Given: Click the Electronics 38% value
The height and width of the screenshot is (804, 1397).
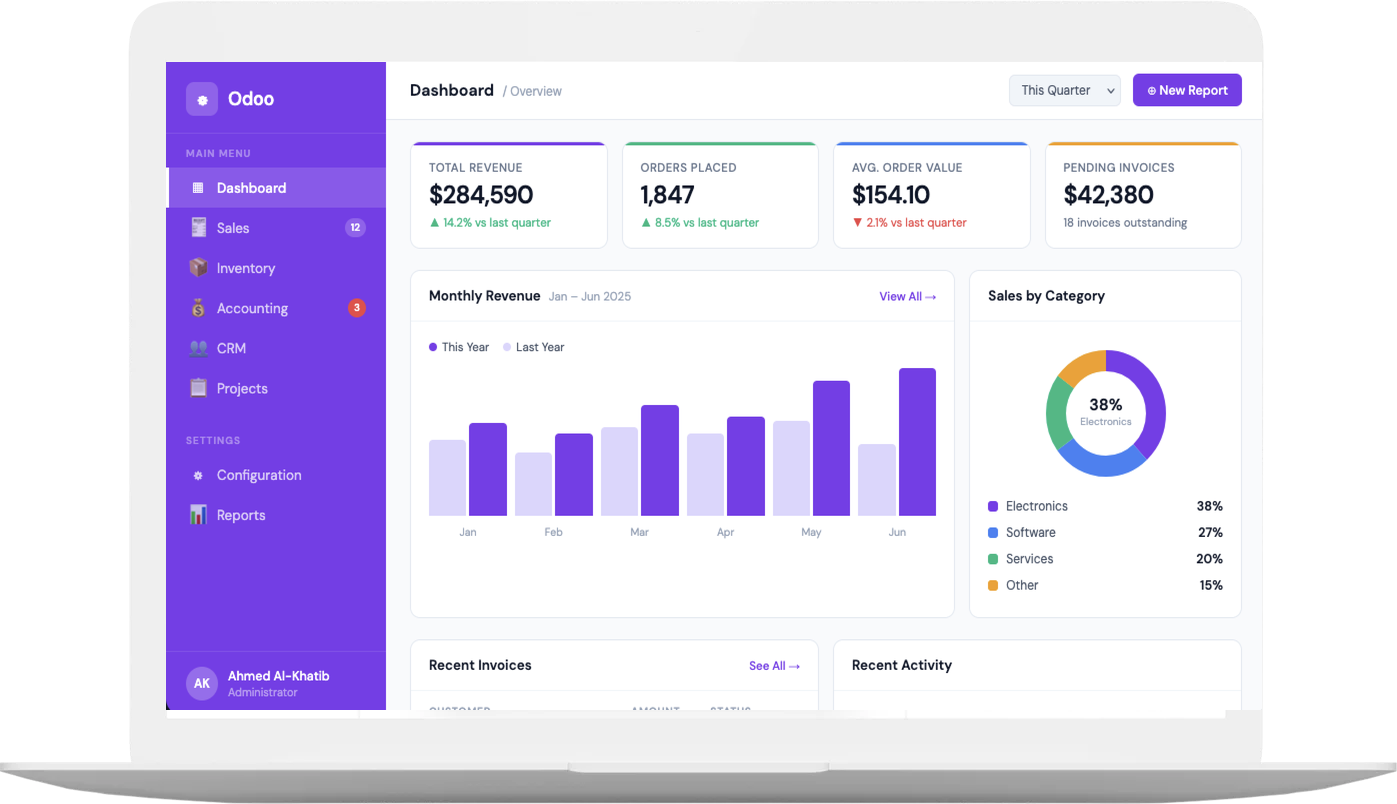Looking at the screenshot, I should pyautogui.click(x=1210, y=506).
